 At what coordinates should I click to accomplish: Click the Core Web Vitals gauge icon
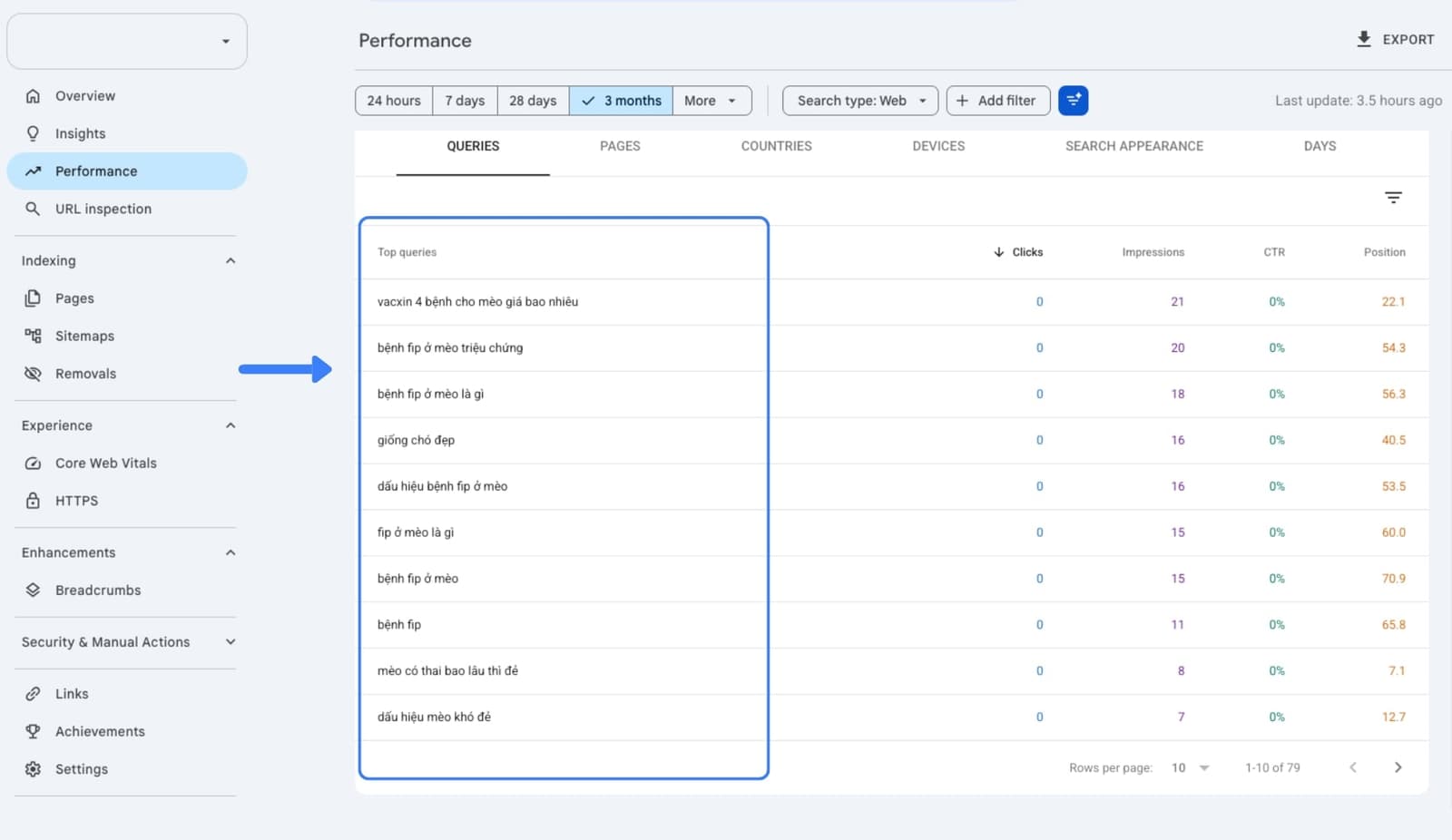pyautogui.click(x=33, y=464)
